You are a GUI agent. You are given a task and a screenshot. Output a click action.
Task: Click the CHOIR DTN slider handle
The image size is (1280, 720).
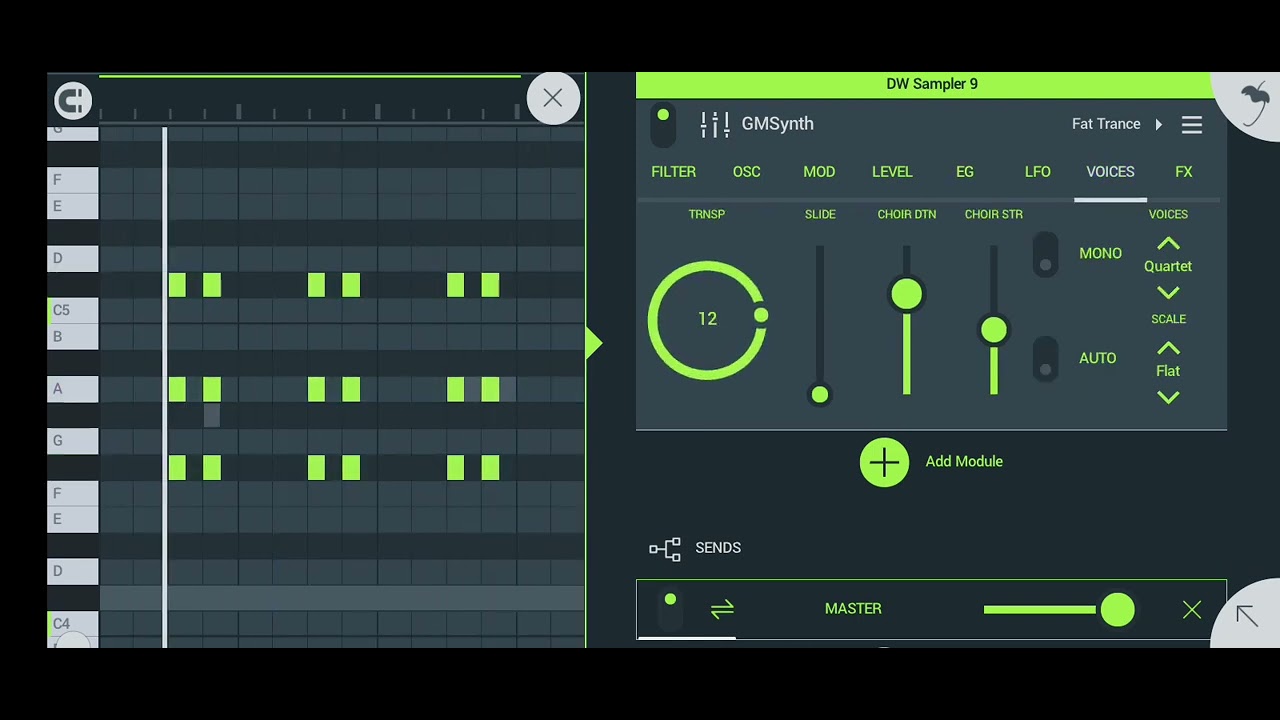pyautogui.click(x=907, y=294)
